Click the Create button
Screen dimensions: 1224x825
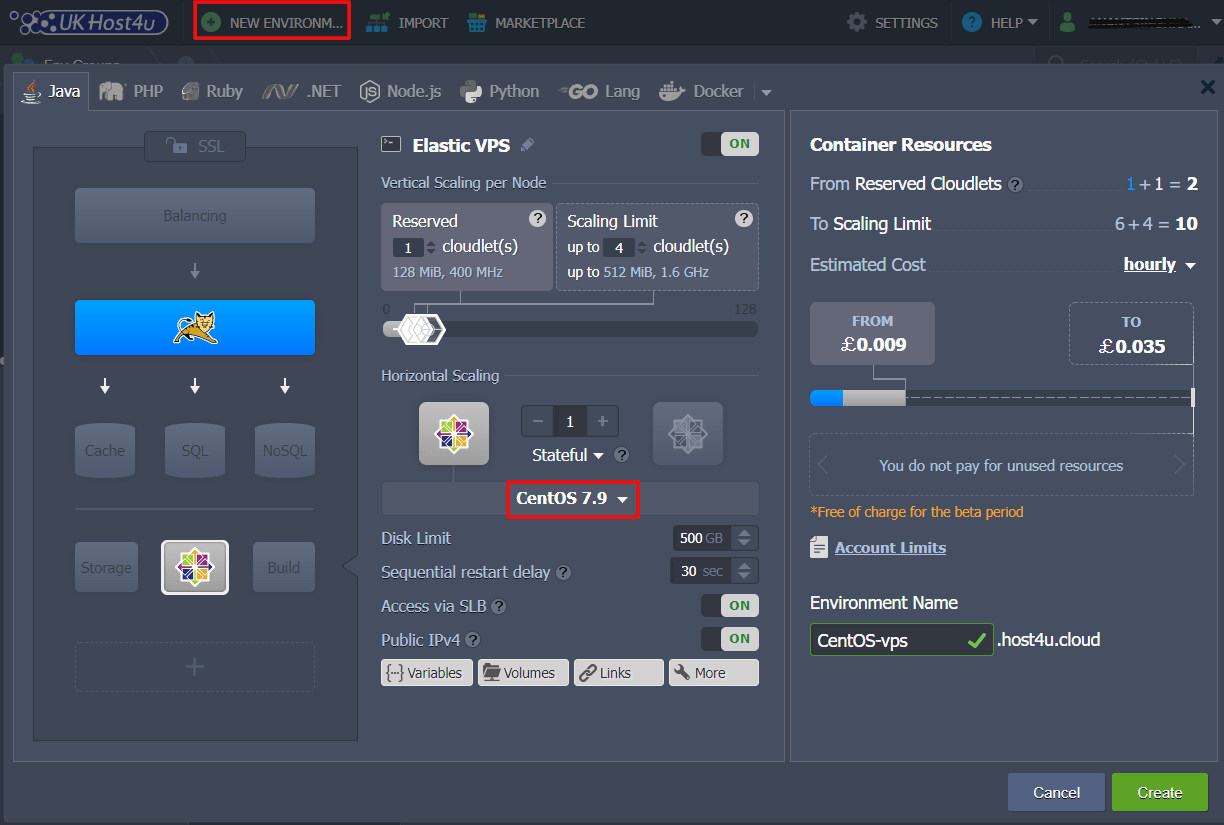tap(1159, 791)
